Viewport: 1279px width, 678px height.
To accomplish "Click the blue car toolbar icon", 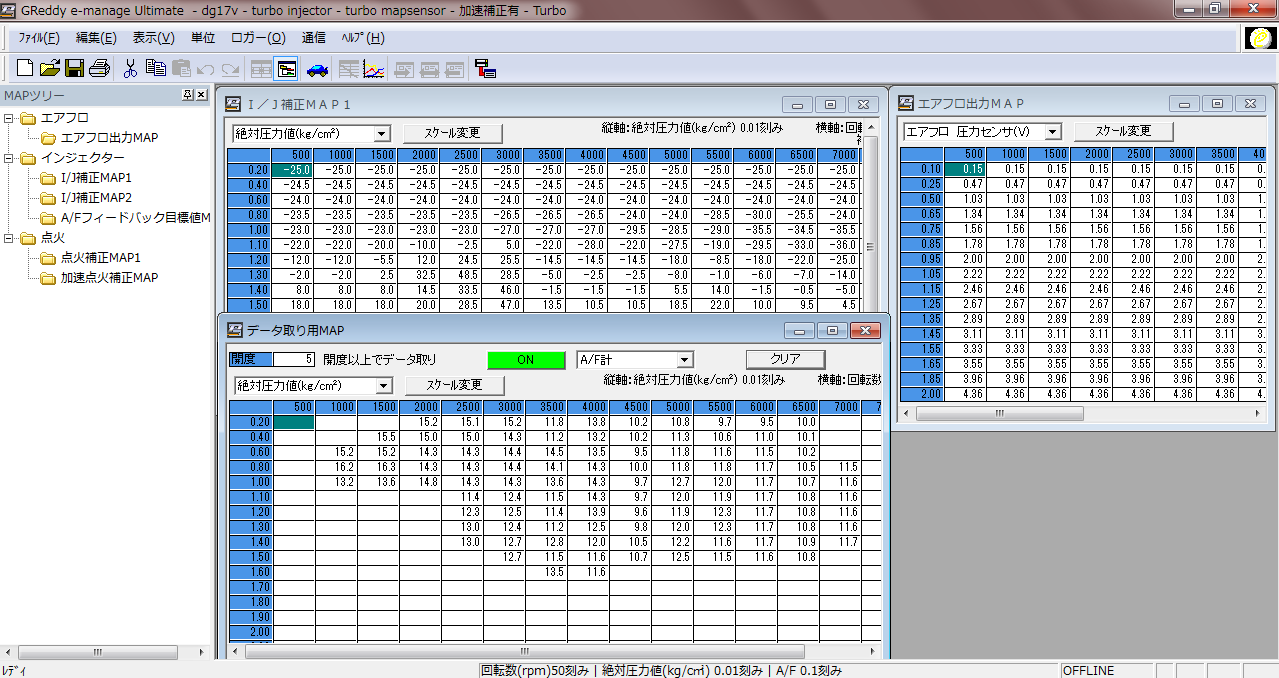I will click(317, 69).
